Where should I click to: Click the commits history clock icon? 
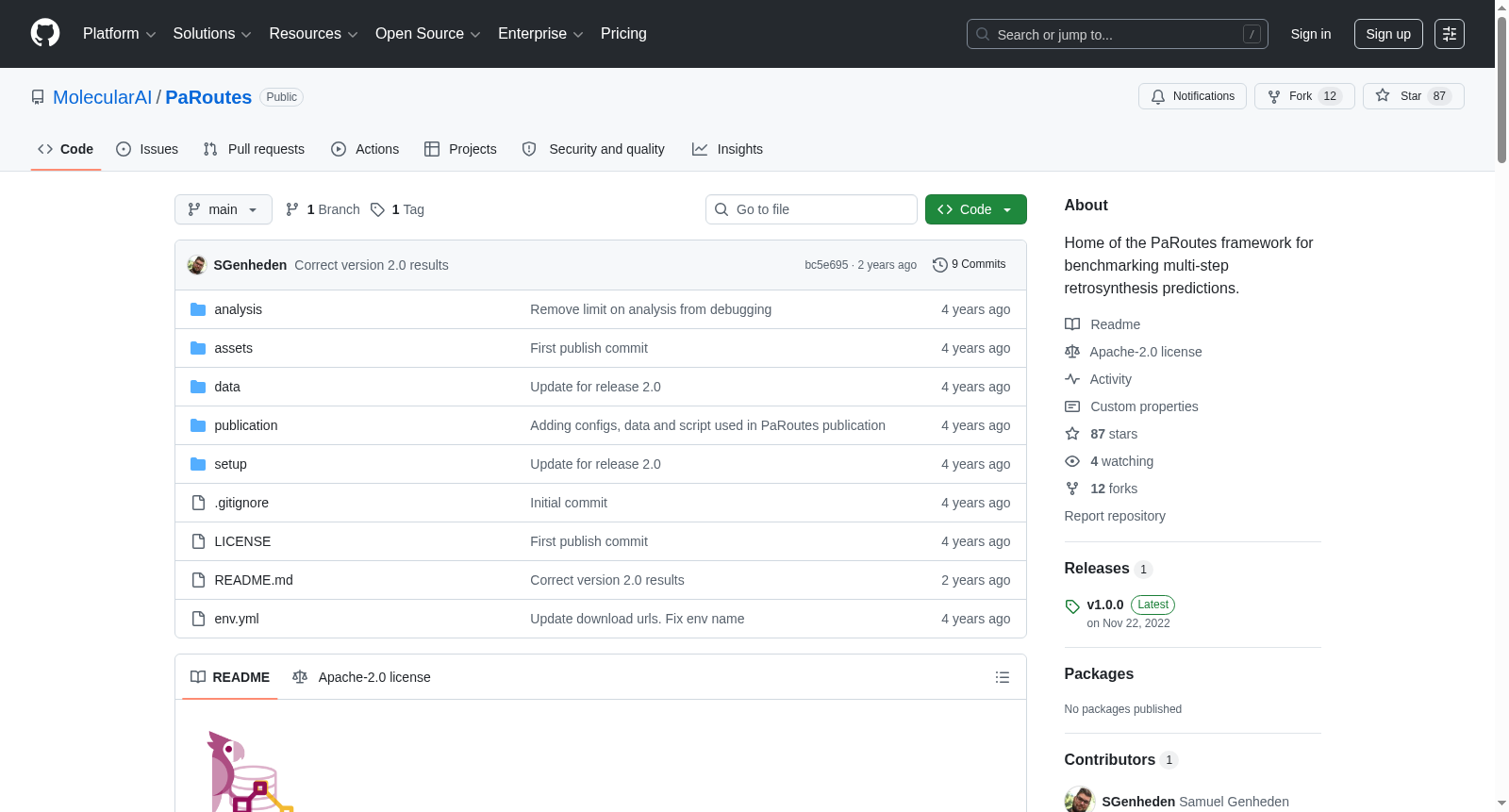[x=939, y=265]
